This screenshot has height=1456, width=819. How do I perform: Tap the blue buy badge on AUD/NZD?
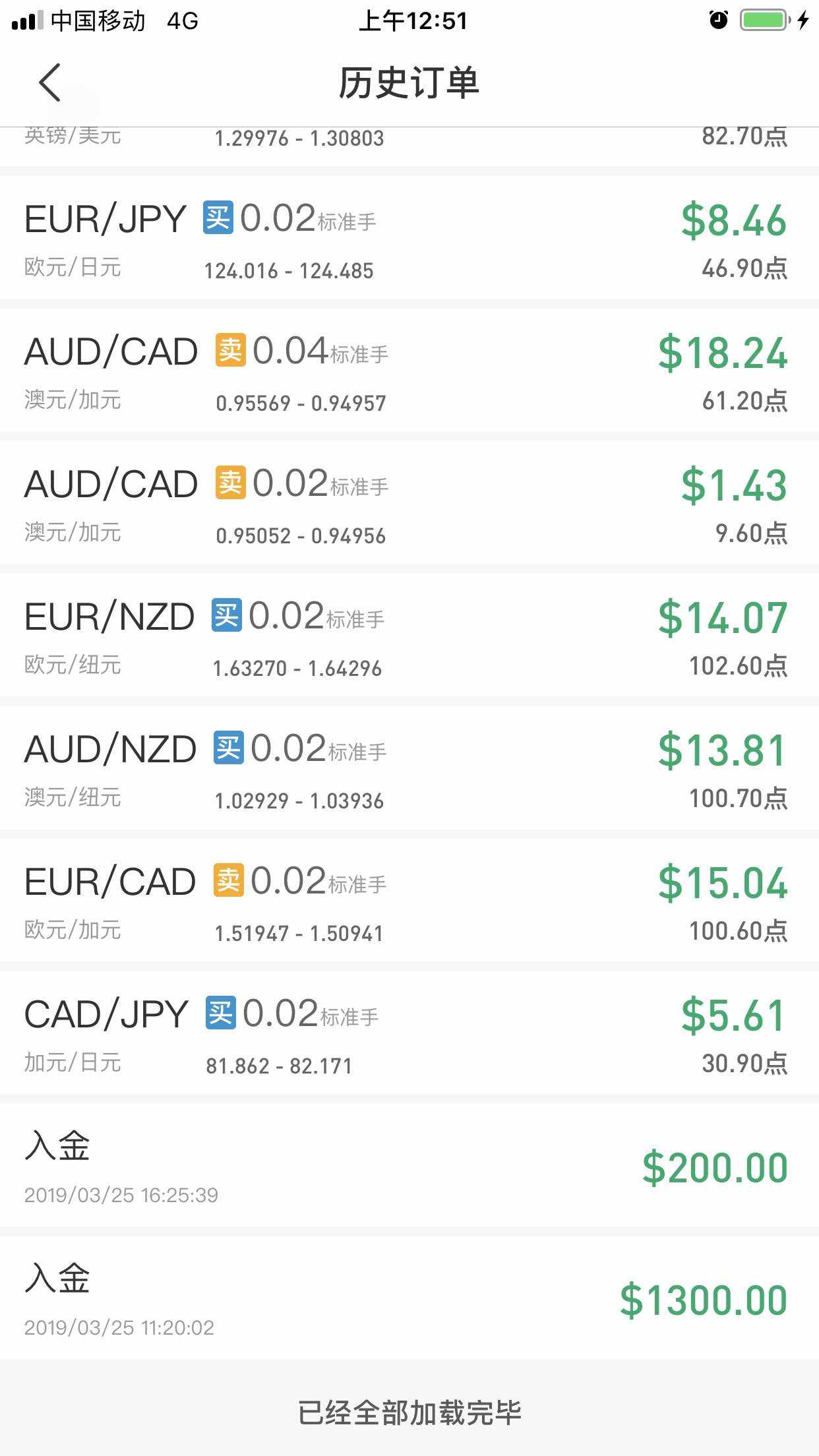click(228, 748)
